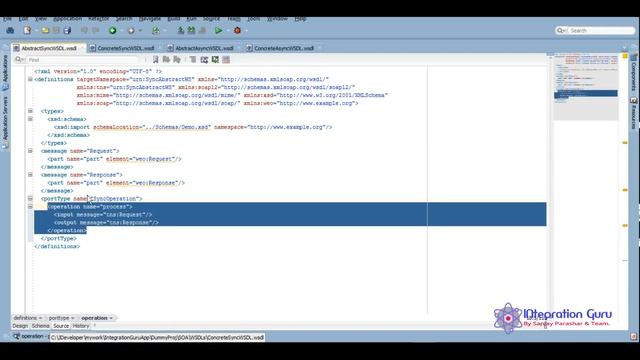This screenshot has height=360, width=640.
Task: Click the Rebuild project toolbar icon
Action: 191,31
